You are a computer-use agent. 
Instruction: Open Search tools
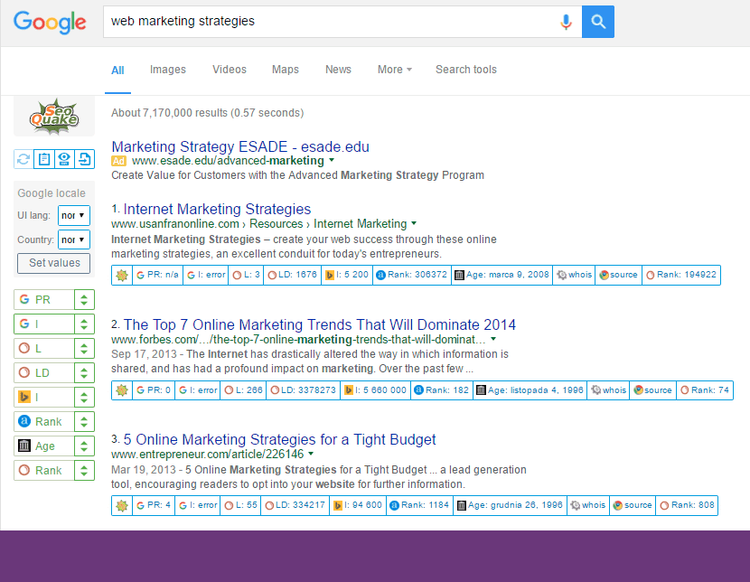[466, 70]
